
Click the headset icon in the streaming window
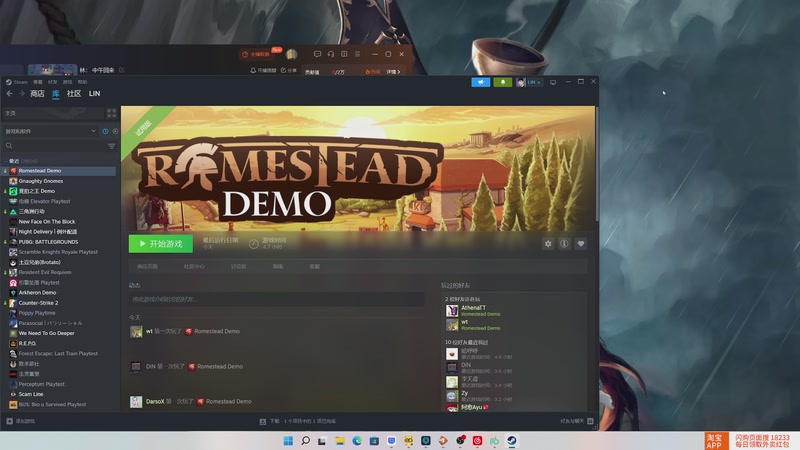[x=331, y=54]
